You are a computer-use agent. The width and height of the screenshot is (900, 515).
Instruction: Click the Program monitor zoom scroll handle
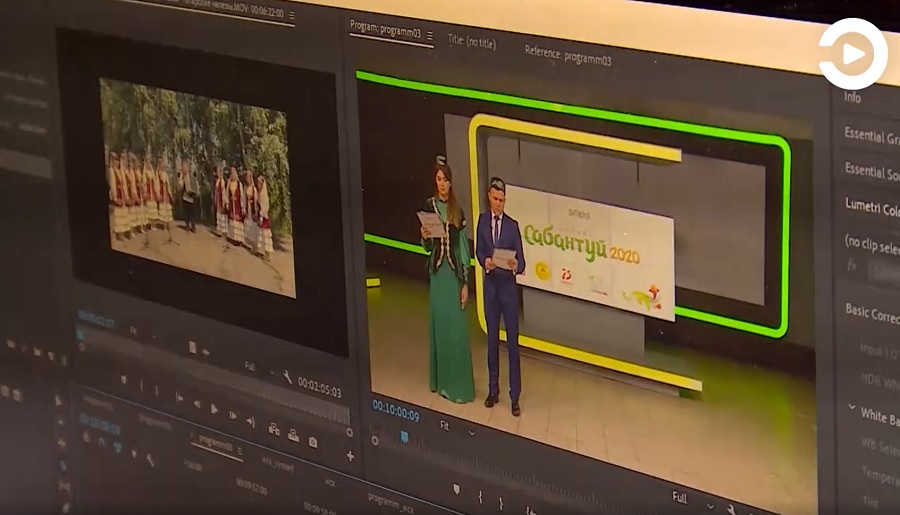pos(375,441)
